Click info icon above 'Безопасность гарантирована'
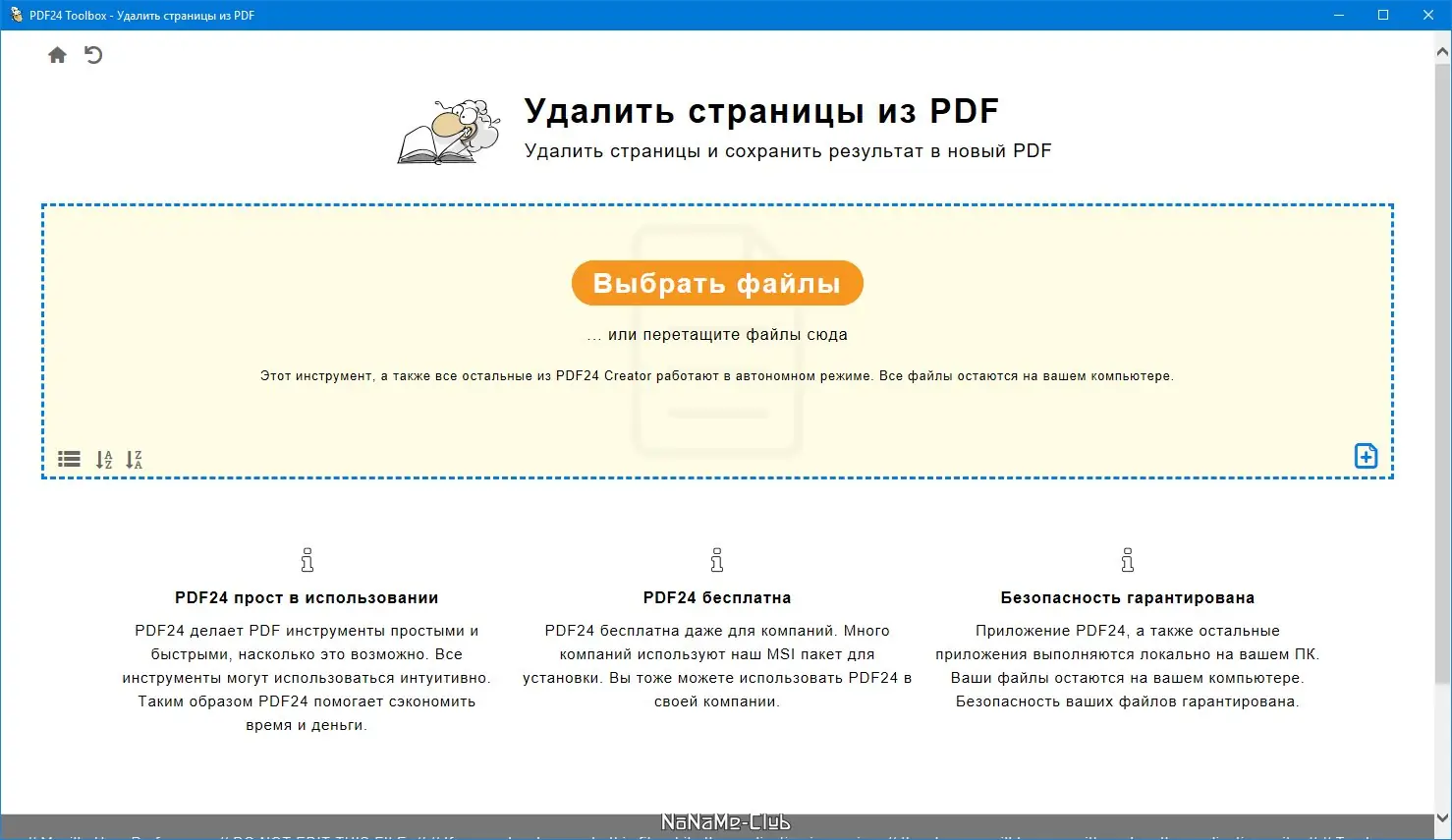 coord(1128,560)
